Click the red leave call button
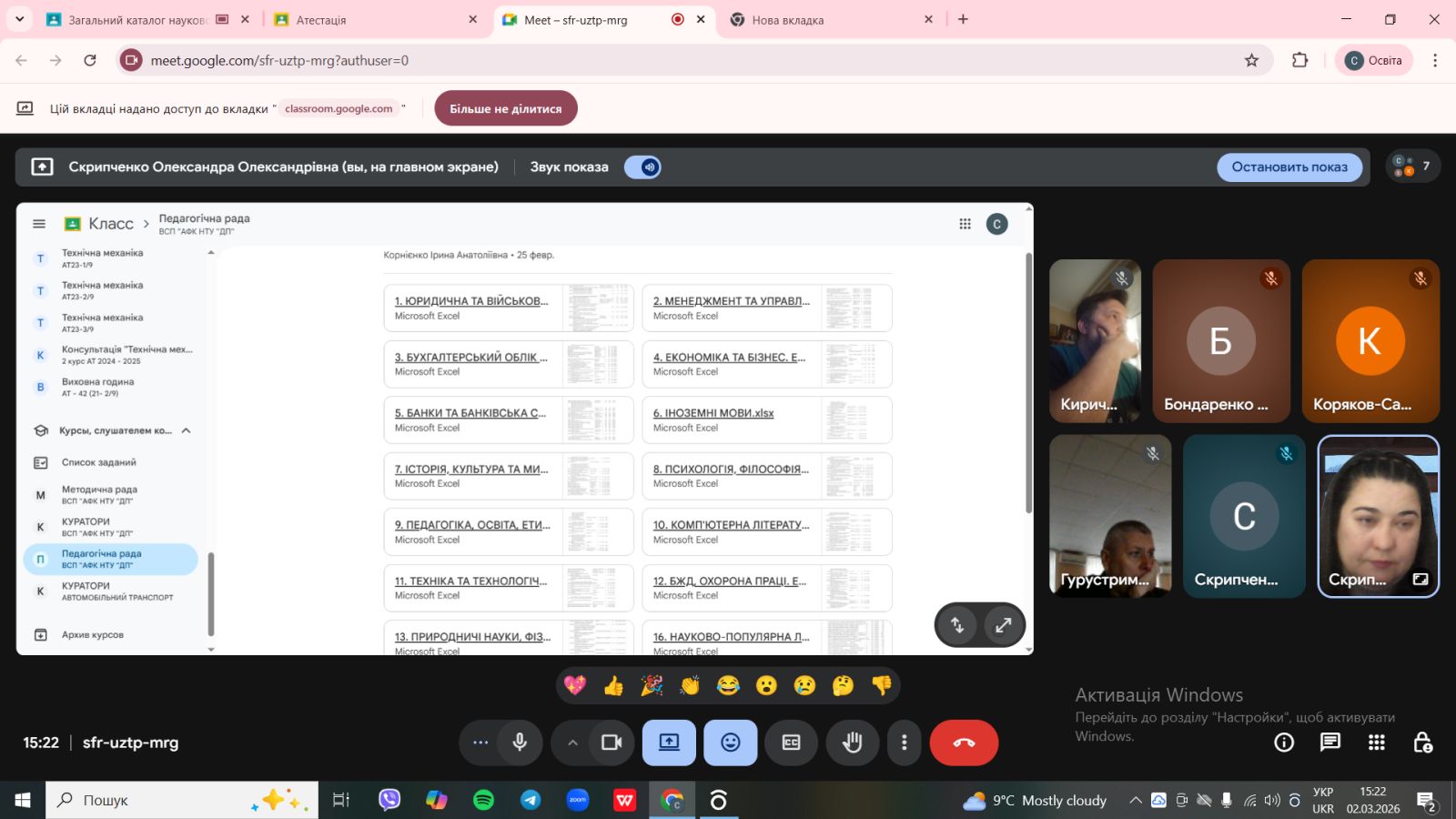1456x819 pixels. (x=964, y=743)
